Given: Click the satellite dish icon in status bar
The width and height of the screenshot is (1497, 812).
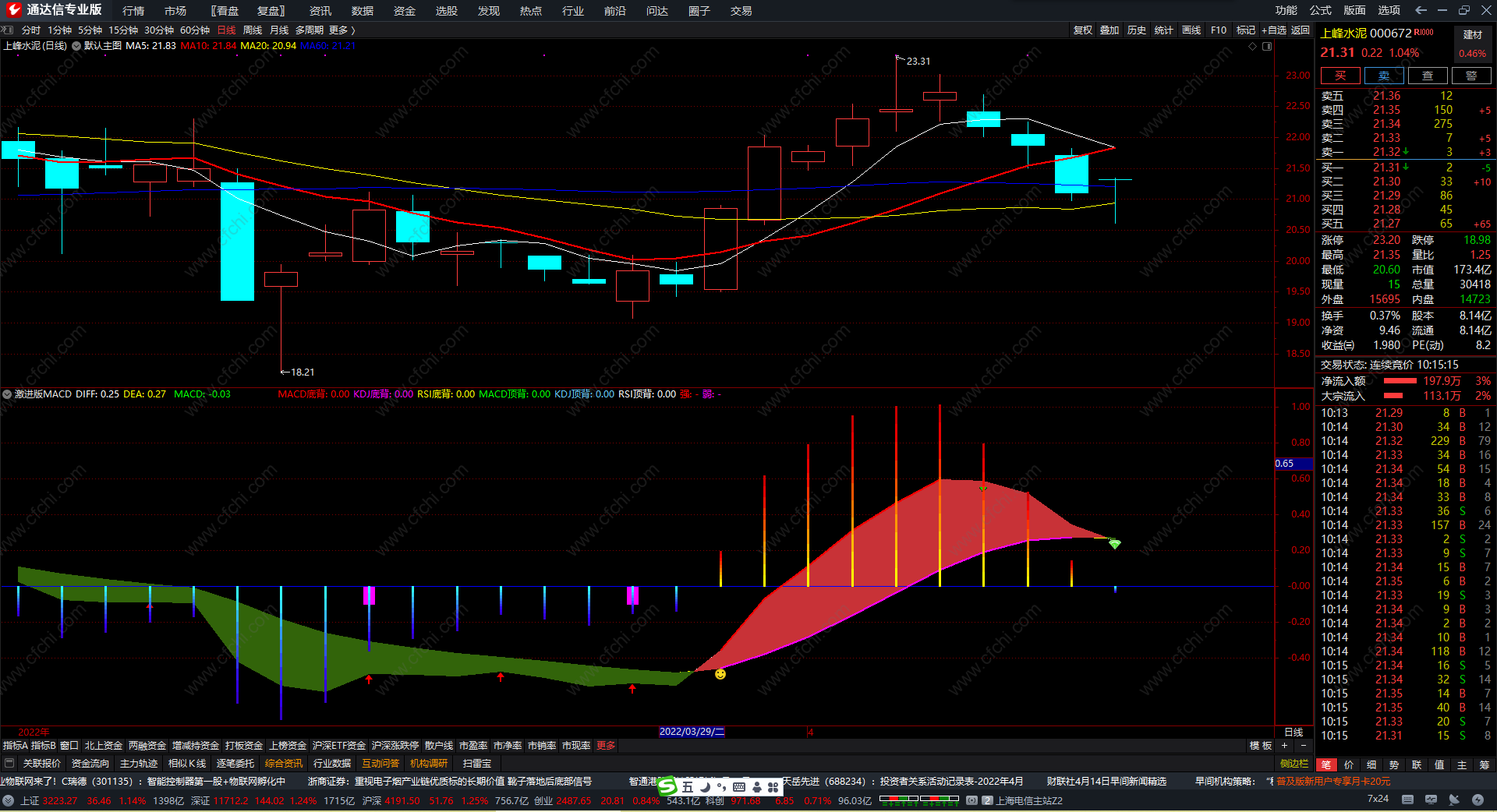Looking at the screenshot, I should click(1454, 800).
